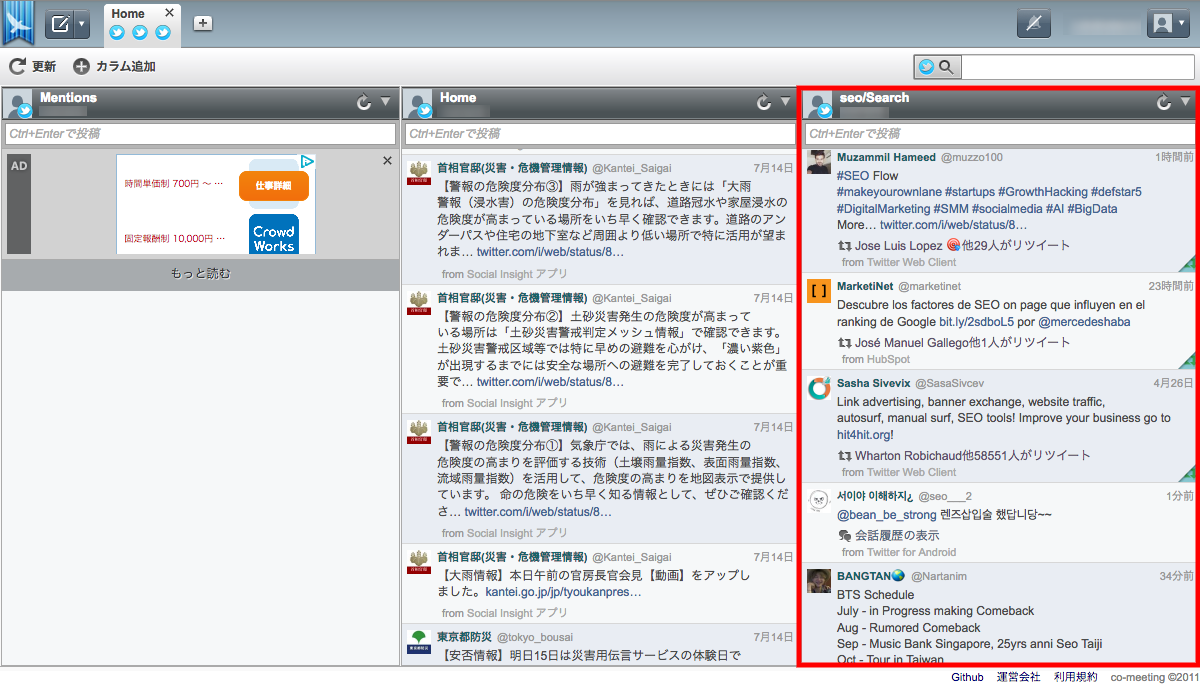Click カラム追加 to add a column
Viewport: 1200px width, 689px height.
114,67
